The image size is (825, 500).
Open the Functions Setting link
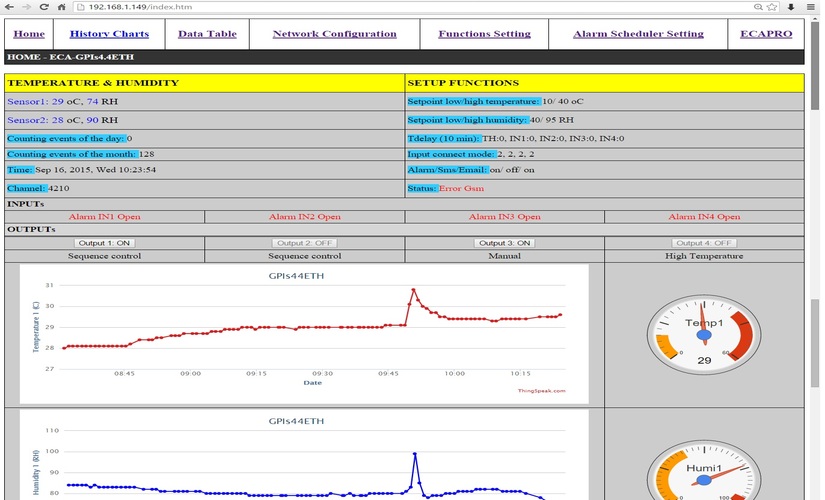click(484, 34)
